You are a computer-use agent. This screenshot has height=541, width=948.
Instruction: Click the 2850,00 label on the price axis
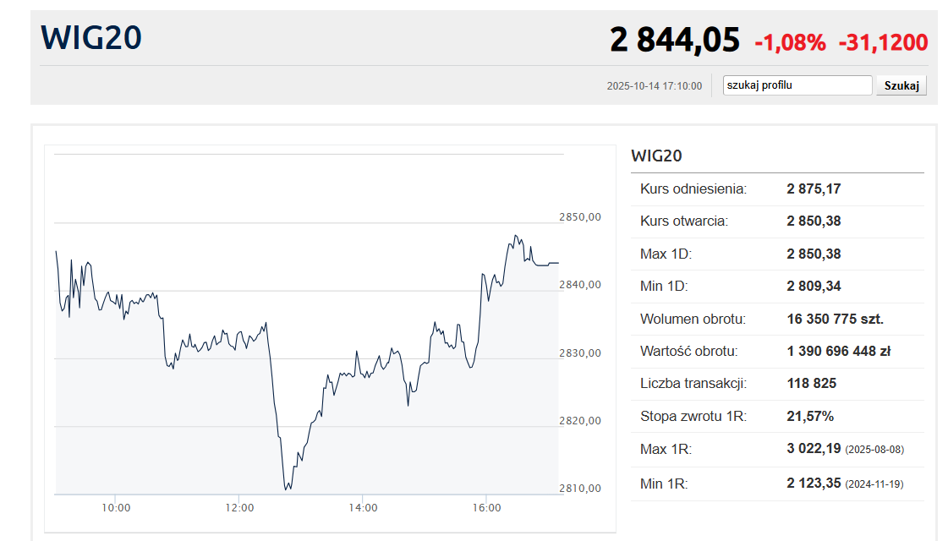click(580, 217)
